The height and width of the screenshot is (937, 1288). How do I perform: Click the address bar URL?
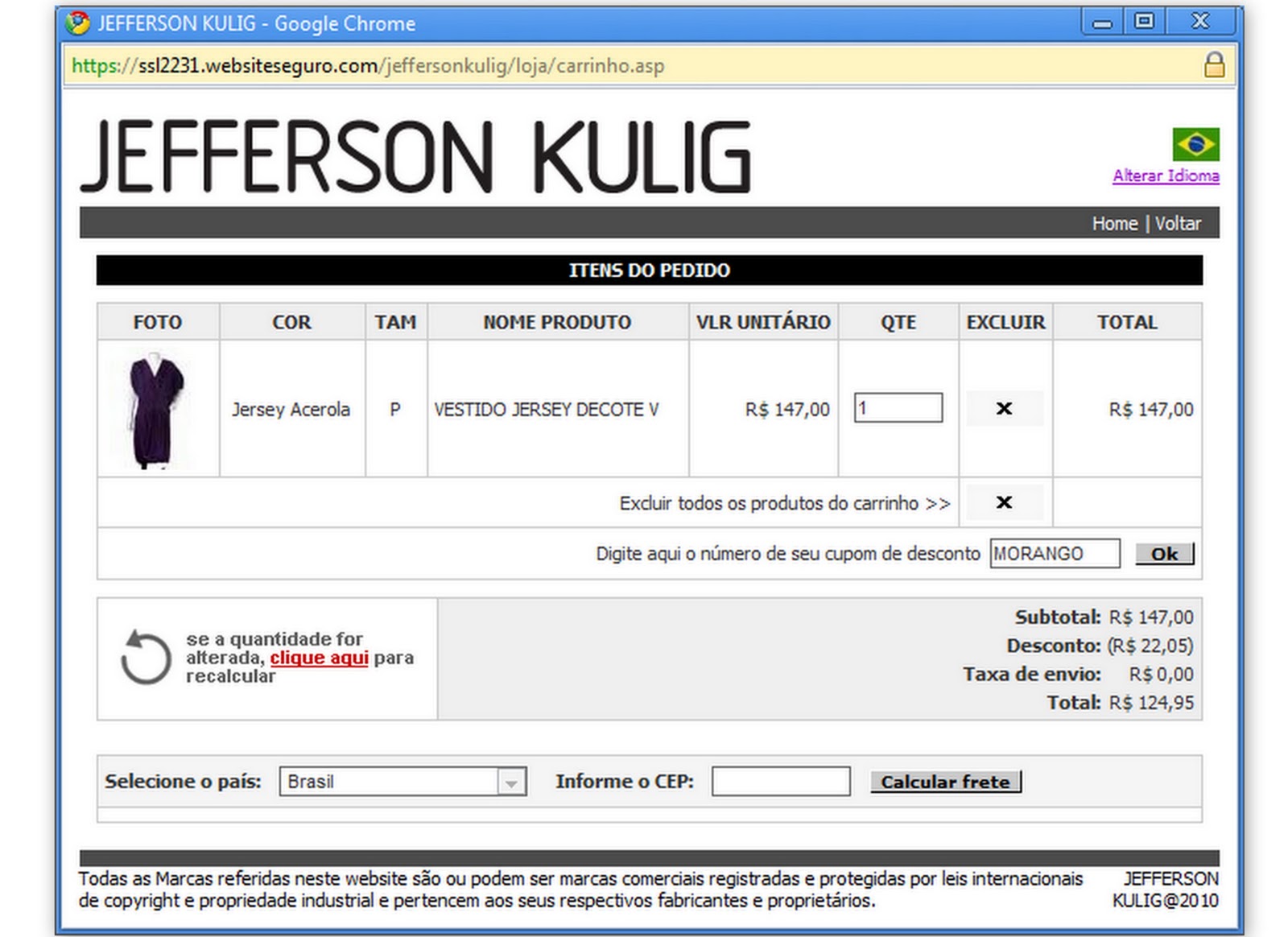pos(368,65)
